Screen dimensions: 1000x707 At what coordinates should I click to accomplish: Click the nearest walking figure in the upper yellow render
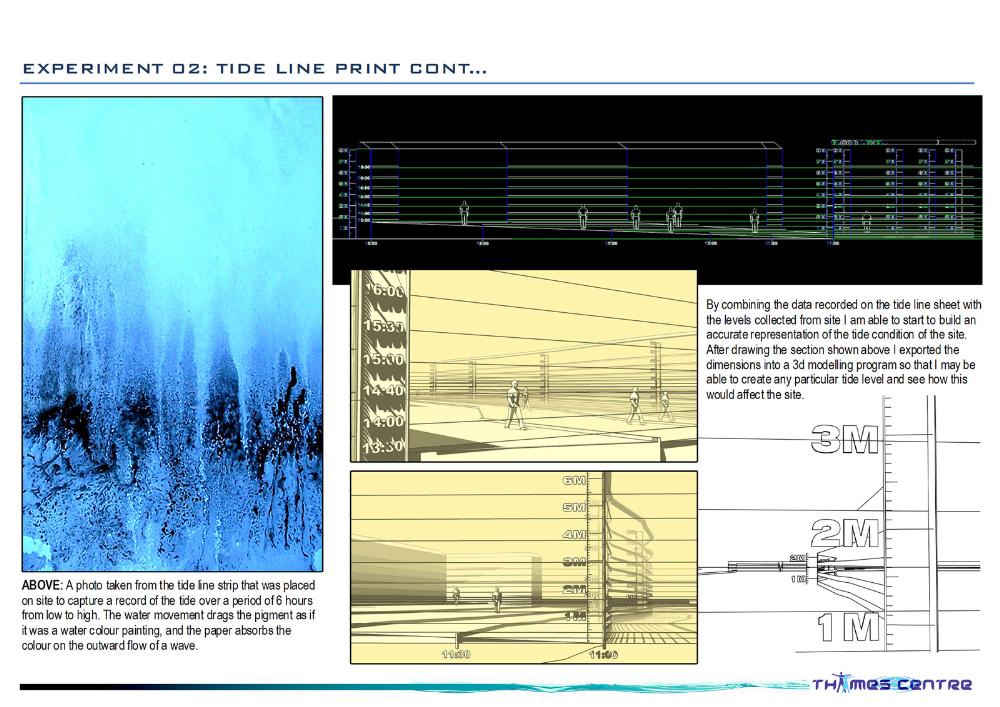pyautogui.click(x=514, y=405)
